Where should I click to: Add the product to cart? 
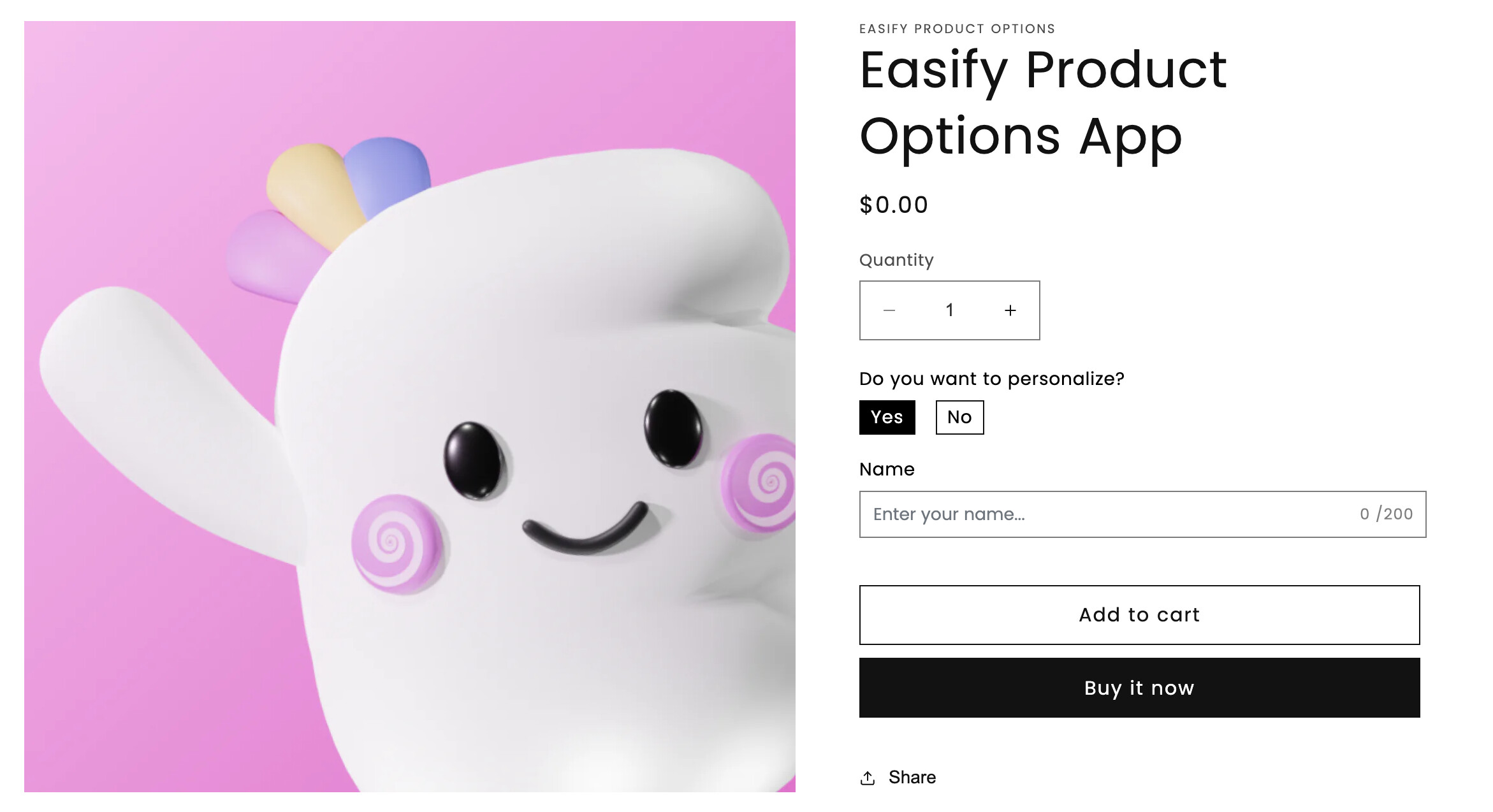point(1139,615)
